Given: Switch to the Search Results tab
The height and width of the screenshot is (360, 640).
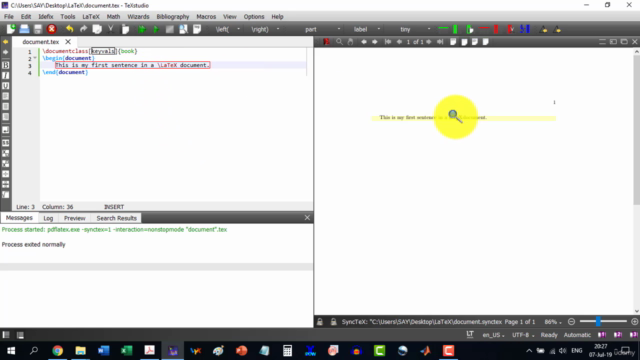Looking at the screenshot, I should [x=116, y=218].
